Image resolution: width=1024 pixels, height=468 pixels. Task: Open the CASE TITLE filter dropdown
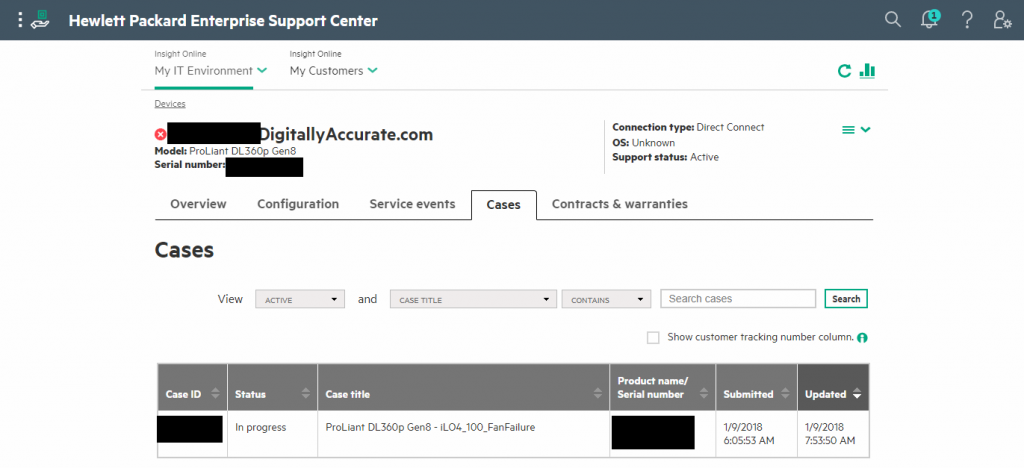point(473,299)
